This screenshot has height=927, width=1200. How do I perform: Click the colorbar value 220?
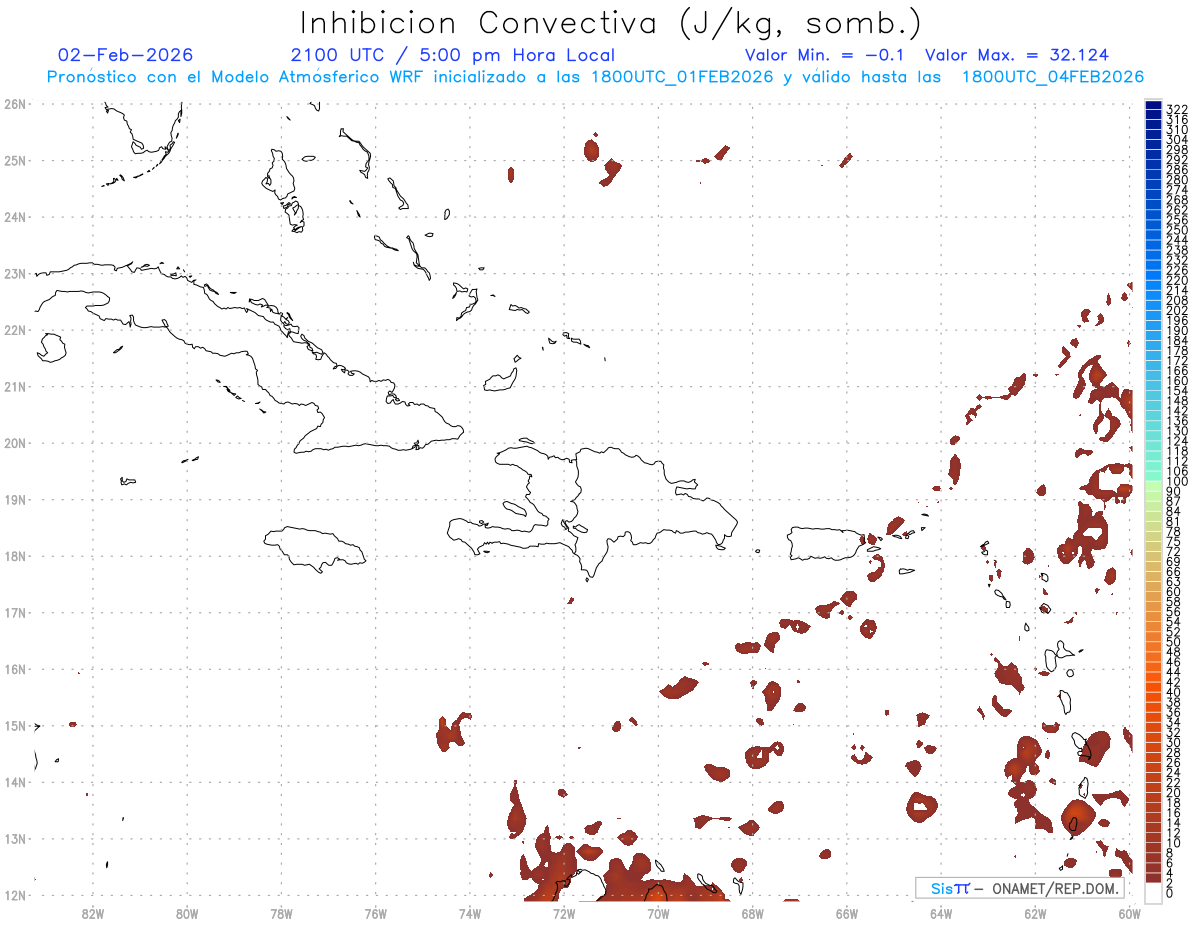tap(1177, 280)
